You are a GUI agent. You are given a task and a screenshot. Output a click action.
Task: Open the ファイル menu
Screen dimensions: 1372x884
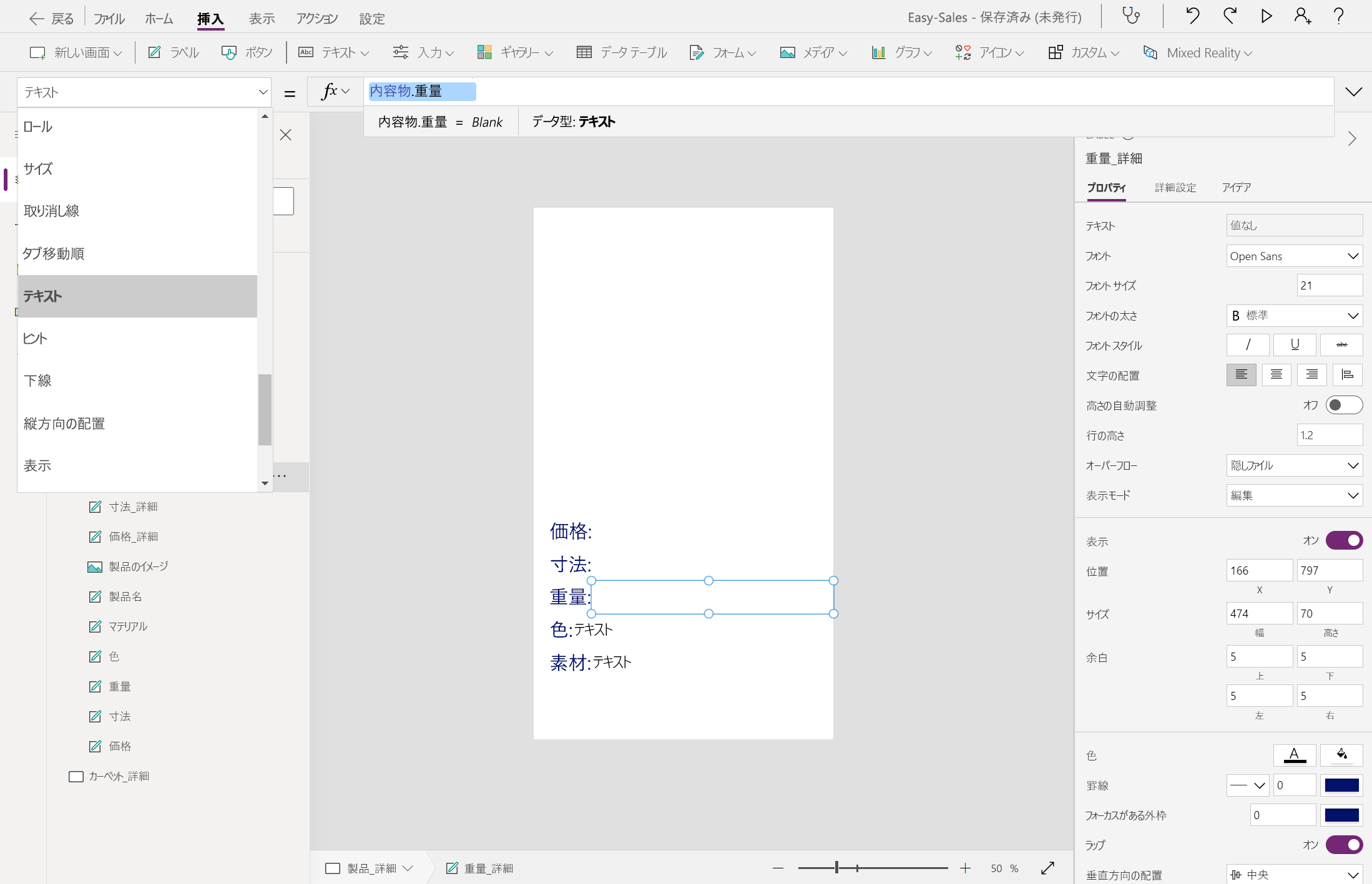(109, 19)
